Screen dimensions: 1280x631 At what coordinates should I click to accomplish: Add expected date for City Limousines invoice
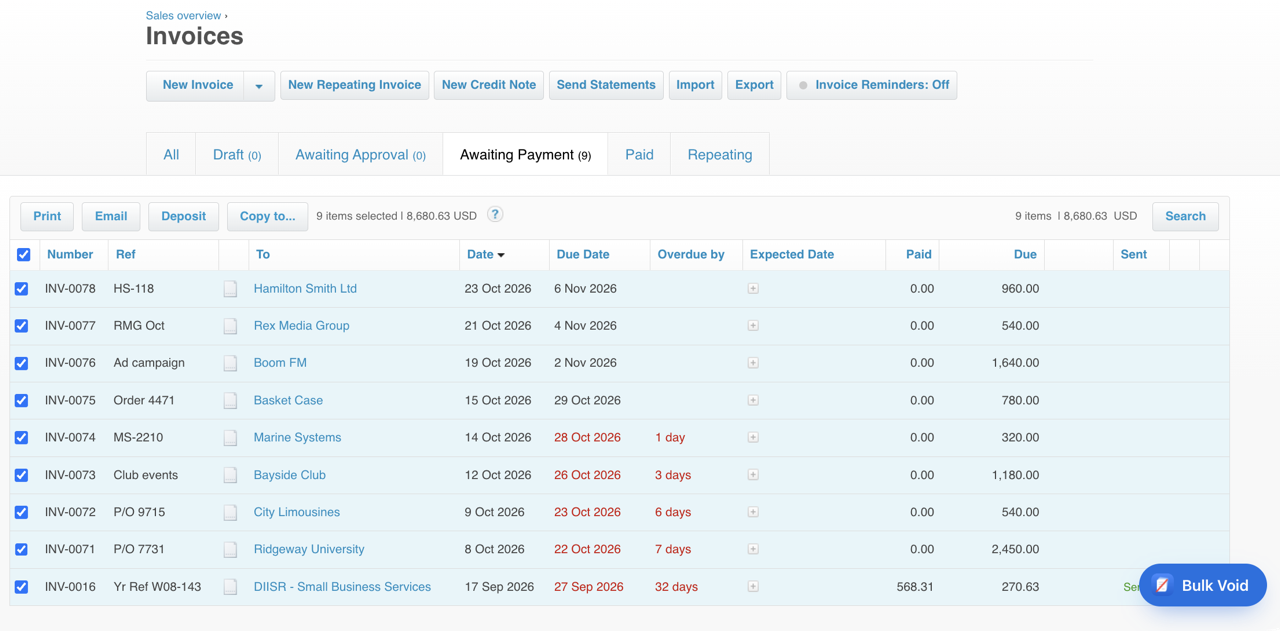click(x=753, y=512)
